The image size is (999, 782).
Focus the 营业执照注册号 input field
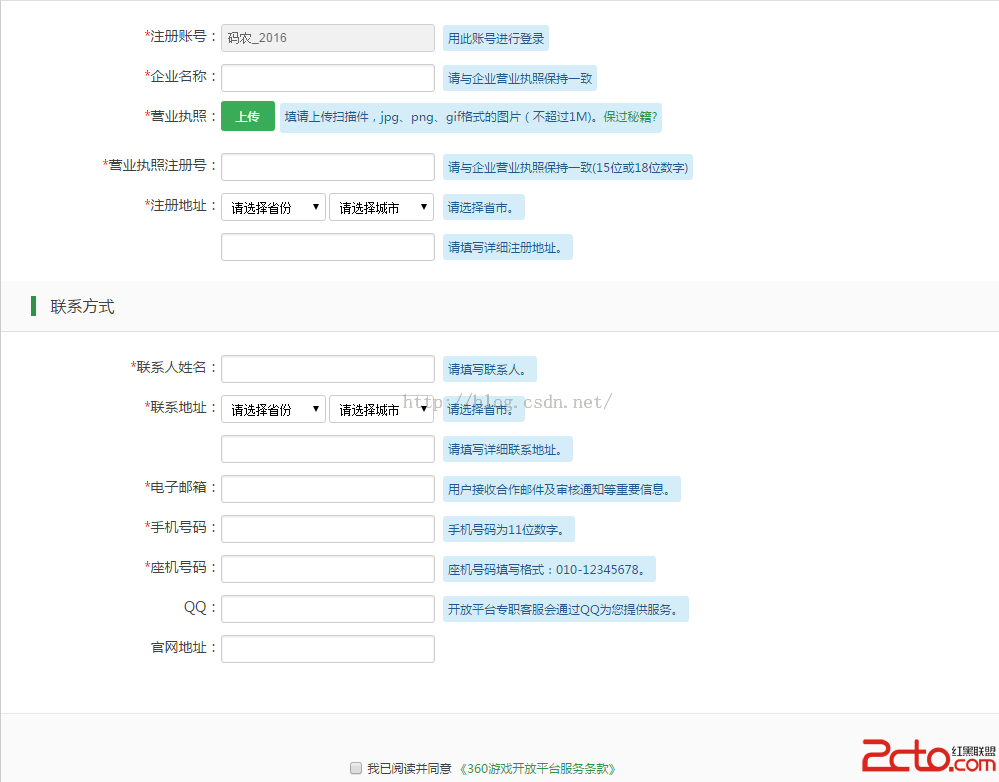(327, 167)
